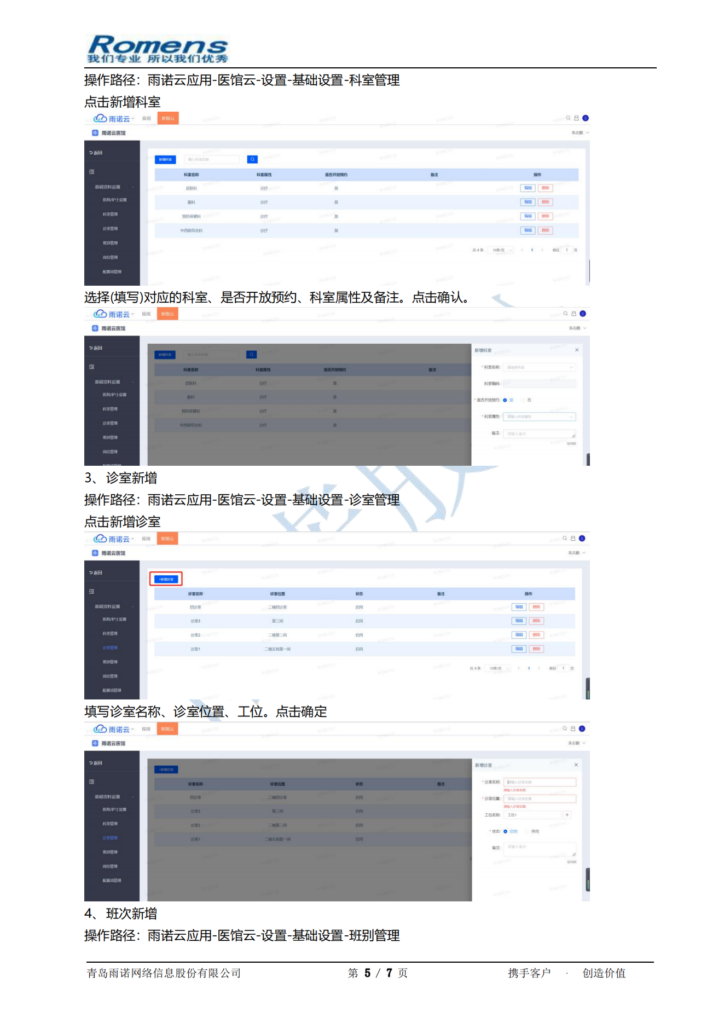724x1024 pixels.
Task: Click edit button in 四诊室 row
Action: tap(519, 607)
